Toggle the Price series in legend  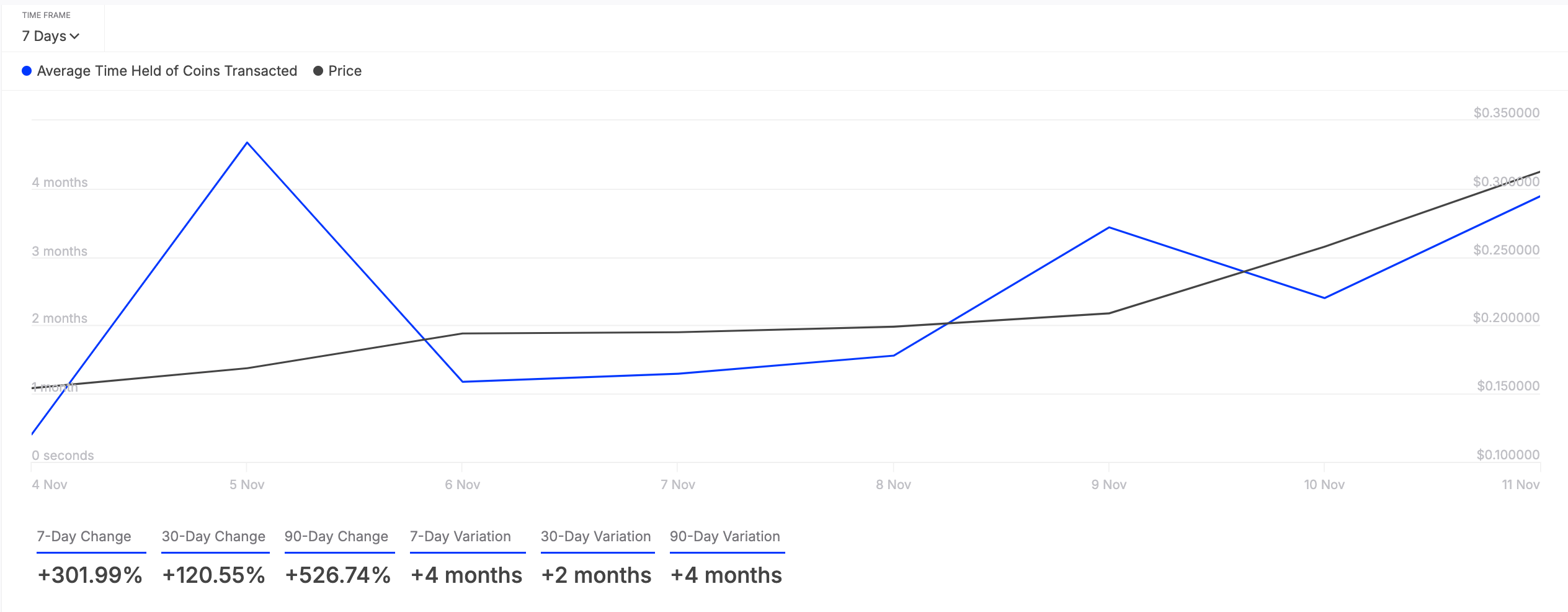(x=337, y=71)
